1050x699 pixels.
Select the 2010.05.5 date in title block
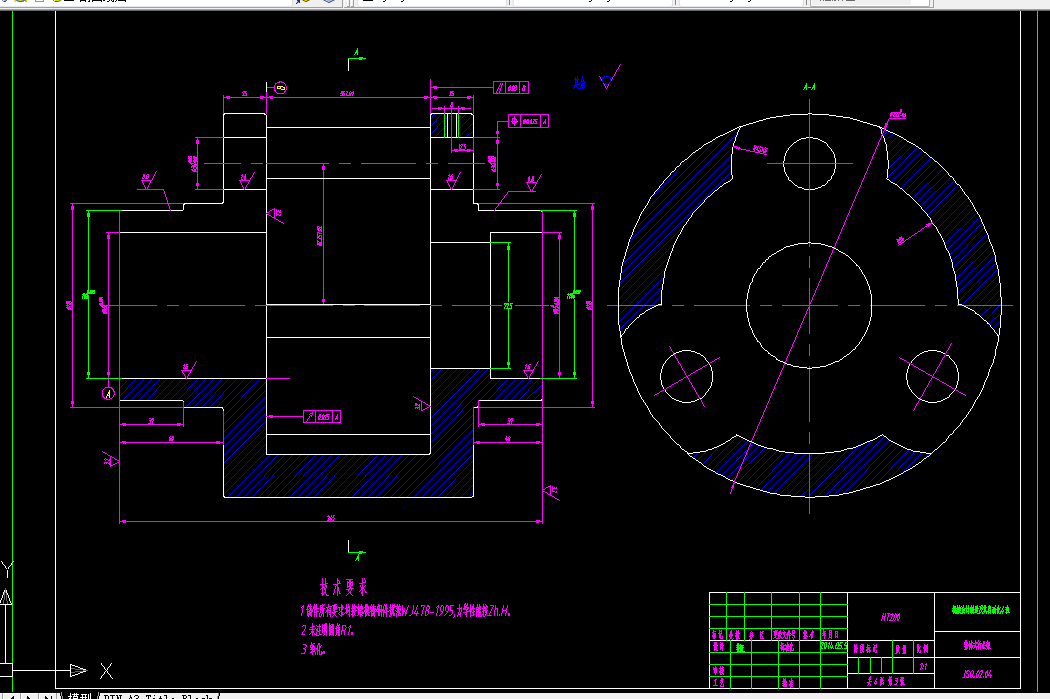click(834, 646)
